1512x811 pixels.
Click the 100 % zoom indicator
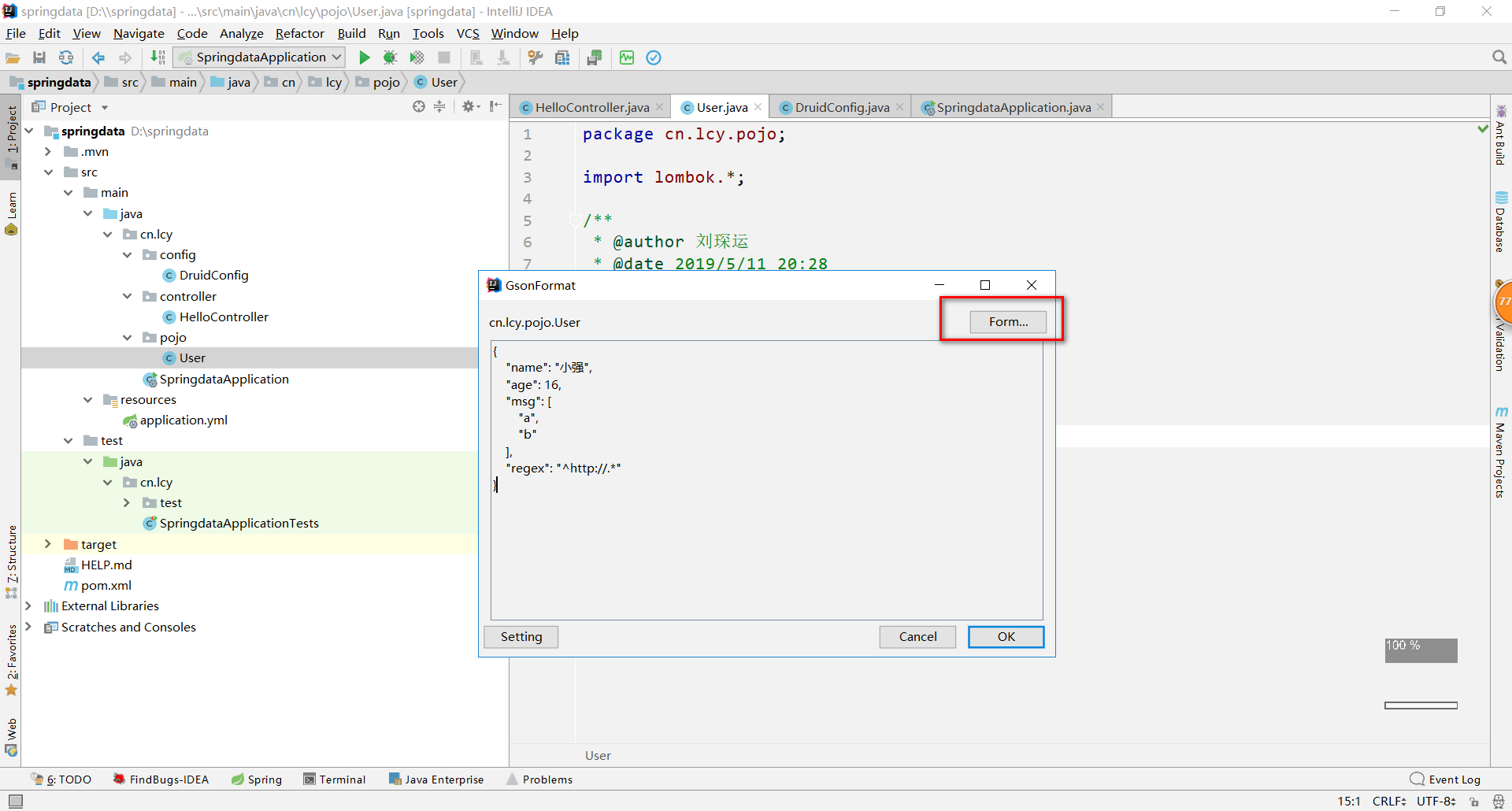[1421, 650]
